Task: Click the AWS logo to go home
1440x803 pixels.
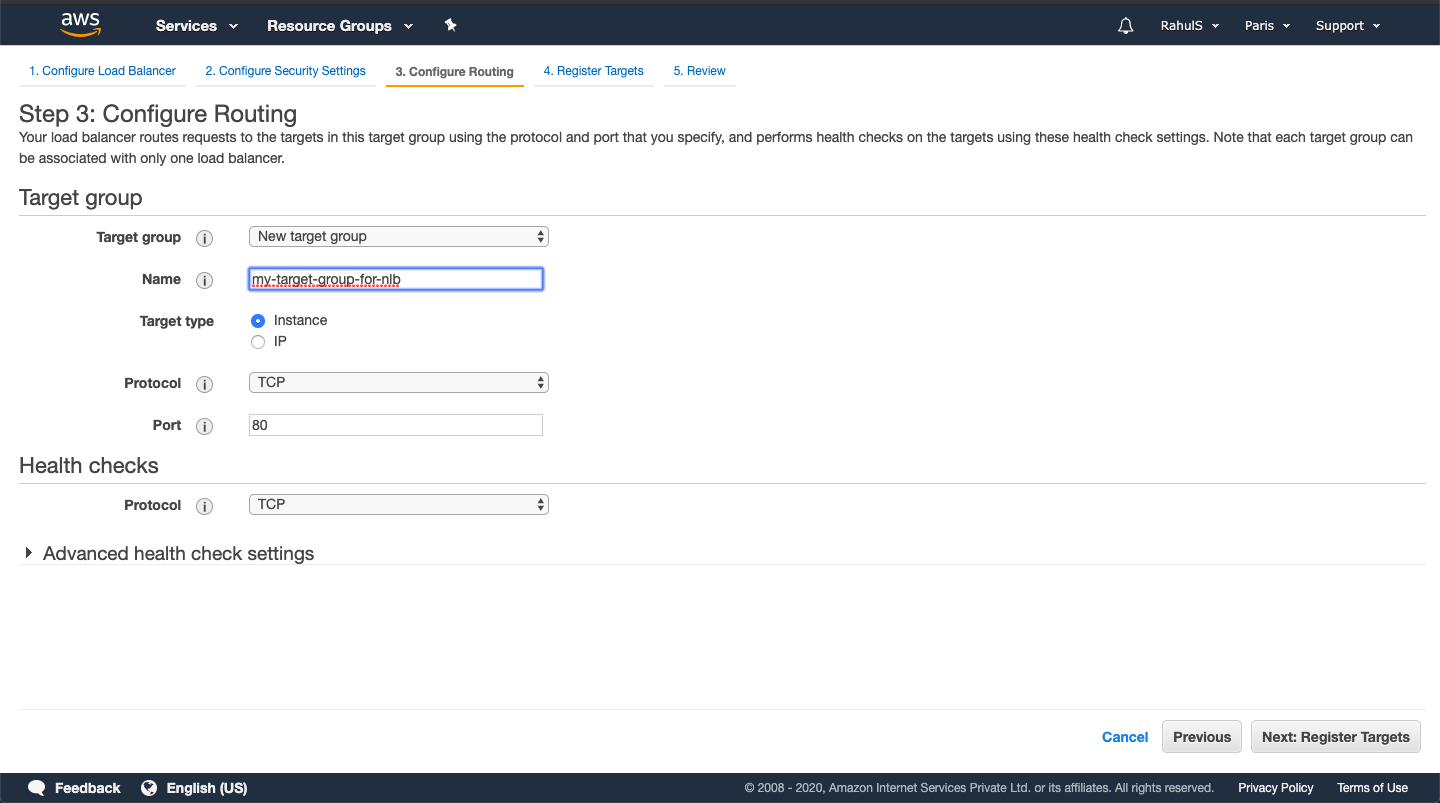Action: click(x=79, y=23)
